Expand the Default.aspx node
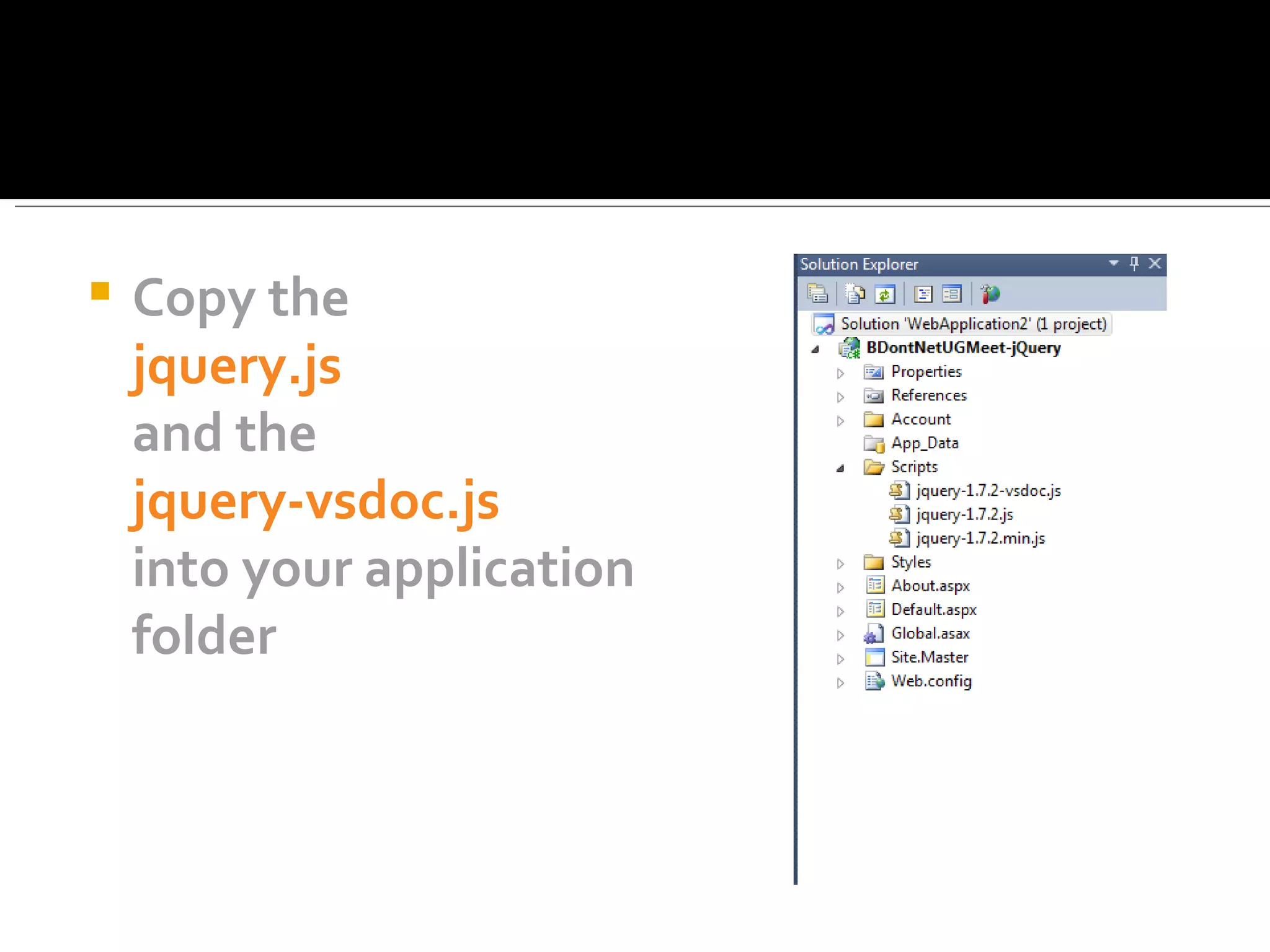 pos(840,611)
